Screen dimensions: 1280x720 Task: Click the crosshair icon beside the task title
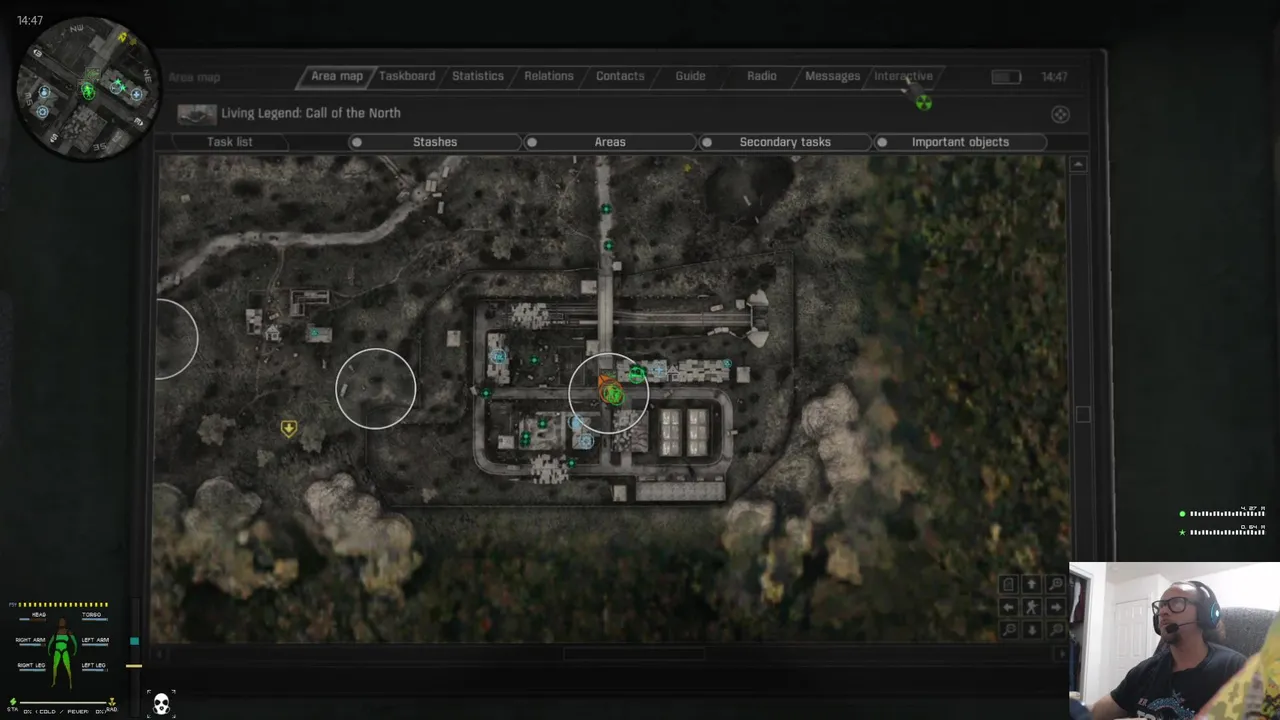(x=1060, y=114)
